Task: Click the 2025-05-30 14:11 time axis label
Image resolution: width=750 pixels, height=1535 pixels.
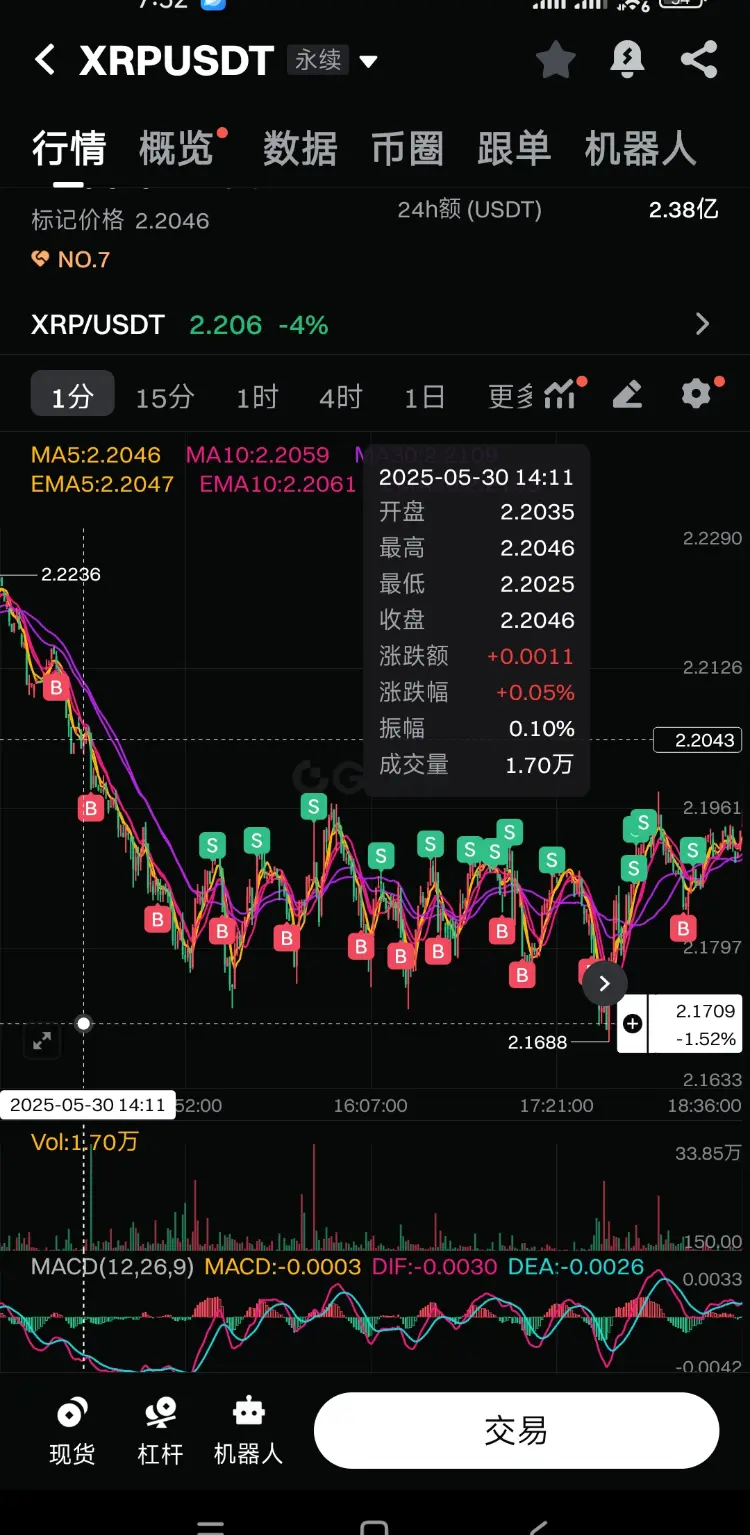Action: click(x=88, y=1105)
